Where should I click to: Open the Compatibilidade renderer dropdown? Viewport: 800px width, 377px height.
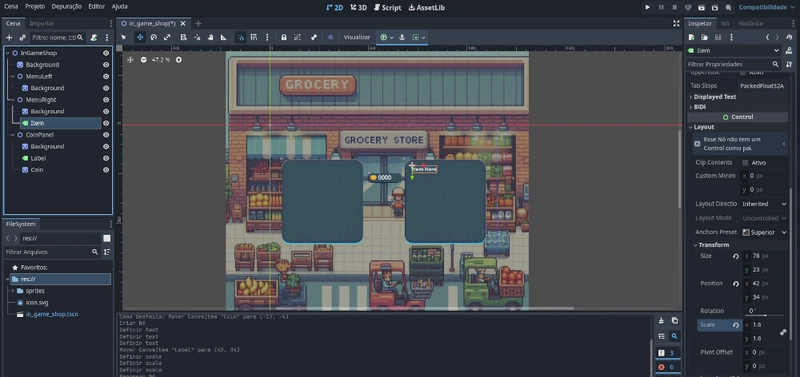[x=766, y=7]
